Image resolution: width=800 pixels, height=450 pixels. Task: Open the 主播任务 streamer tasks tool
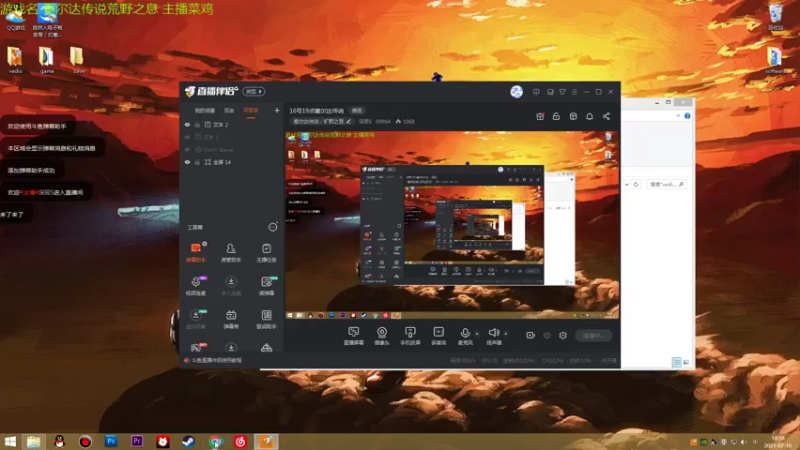pos(266,252)
